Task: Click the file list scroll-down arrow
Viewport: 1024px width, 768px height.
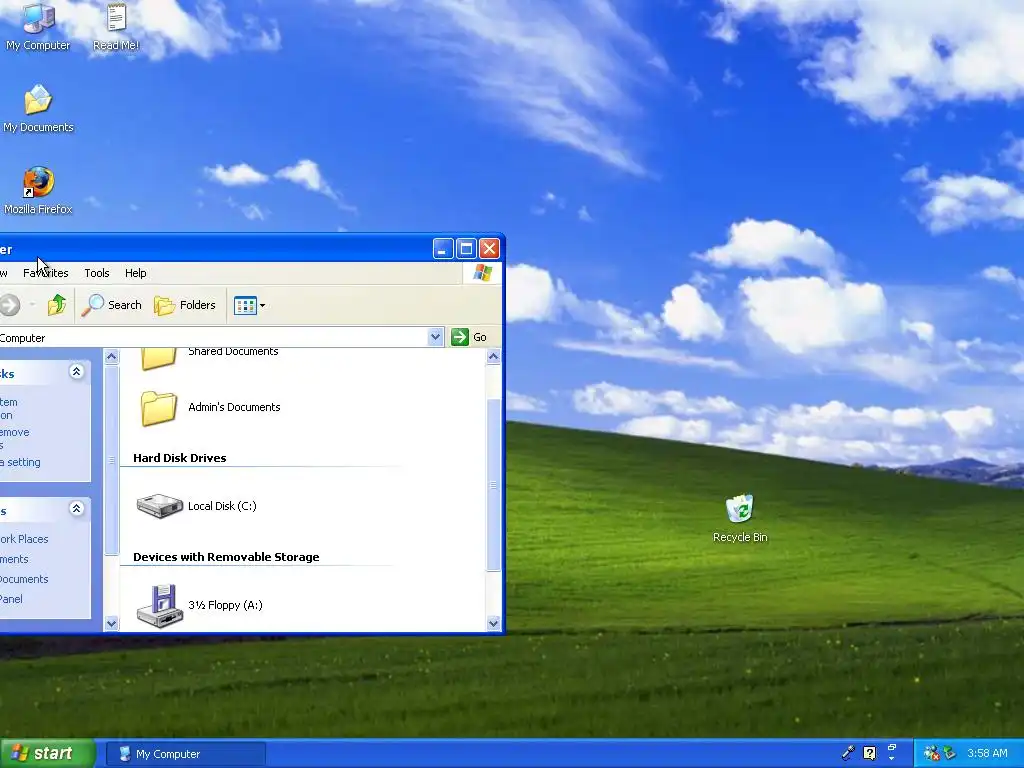Action: click(x=494, y=623)
